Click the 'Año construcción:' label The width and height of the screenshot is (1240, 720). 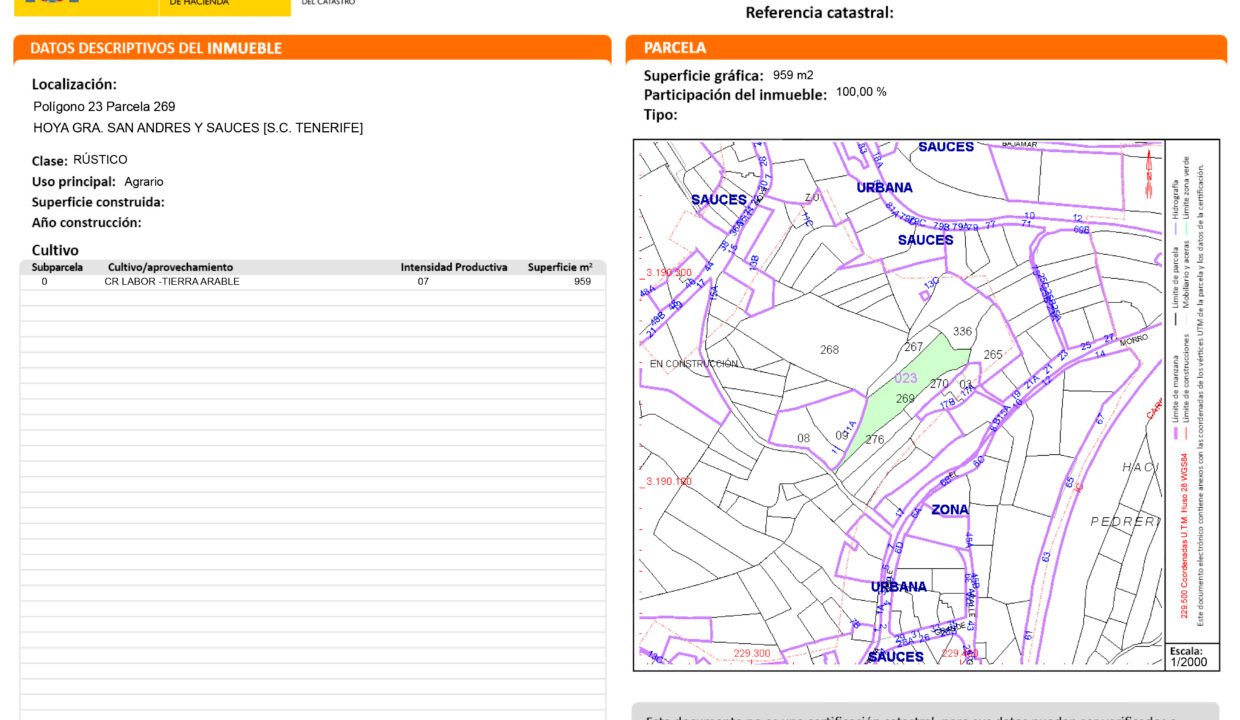[x=86, y=223]
